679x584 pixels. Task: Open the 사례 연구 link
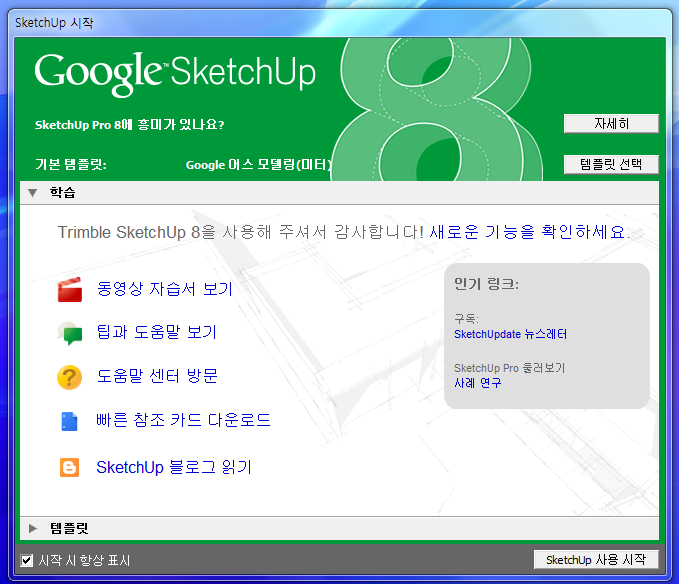(x=477, y=383)
